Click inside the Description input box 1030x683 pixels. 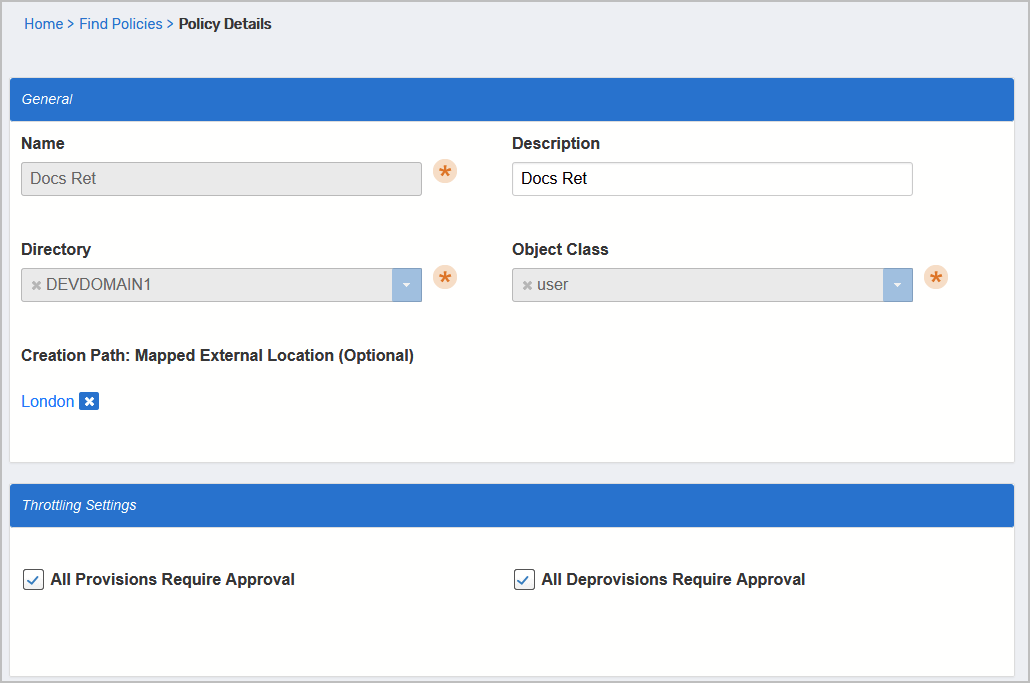click(711, 179)
